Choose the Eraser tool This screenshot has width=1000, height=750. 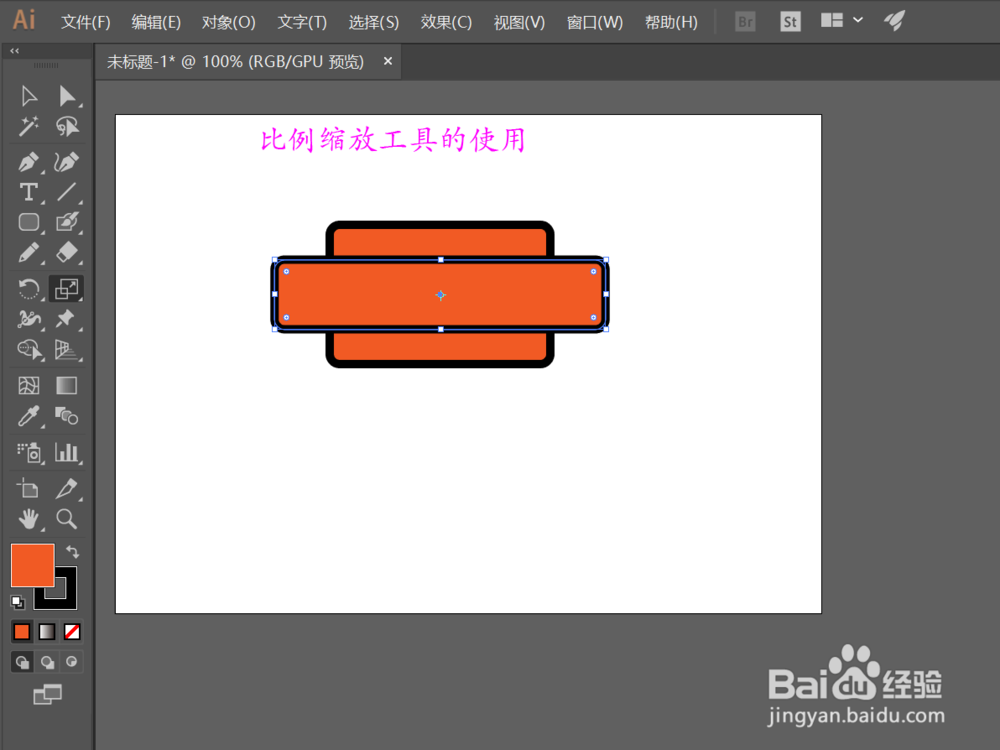click(66, 253)
